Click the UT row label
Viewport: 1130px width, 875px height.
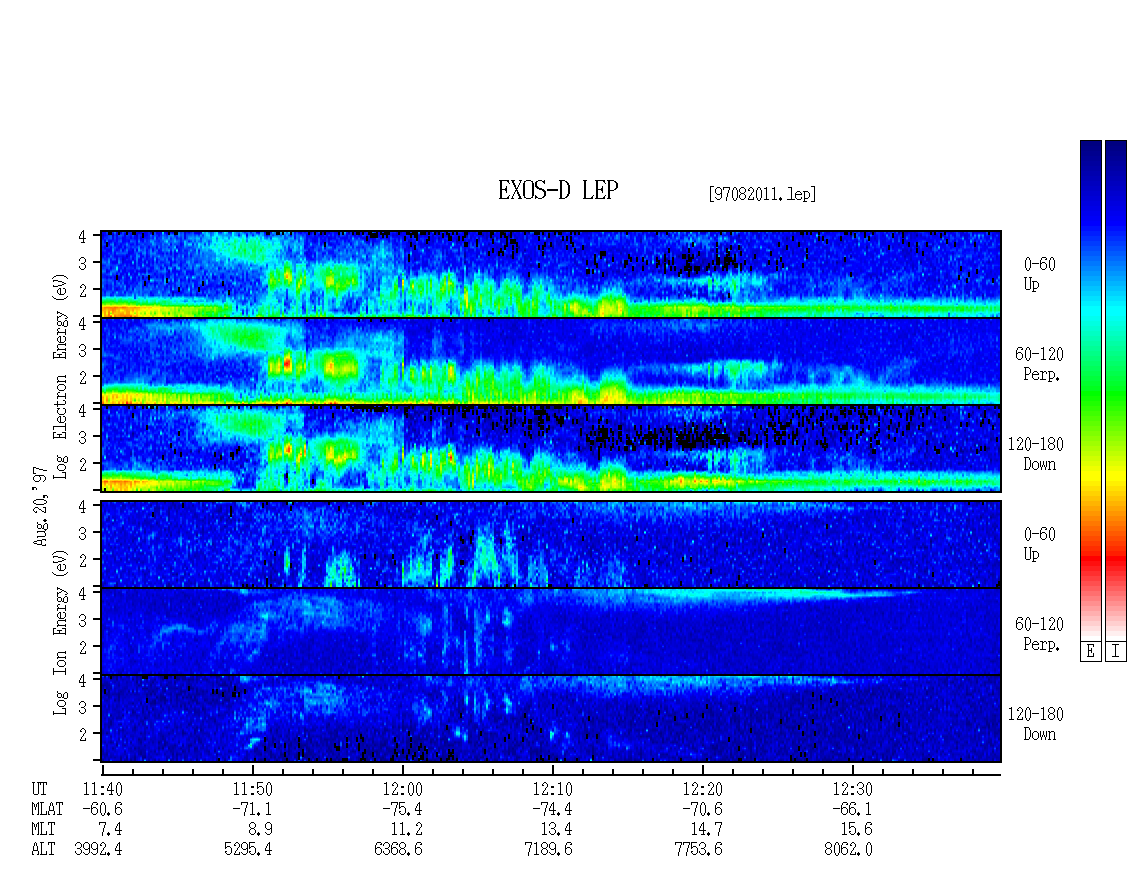coord(40,789)
